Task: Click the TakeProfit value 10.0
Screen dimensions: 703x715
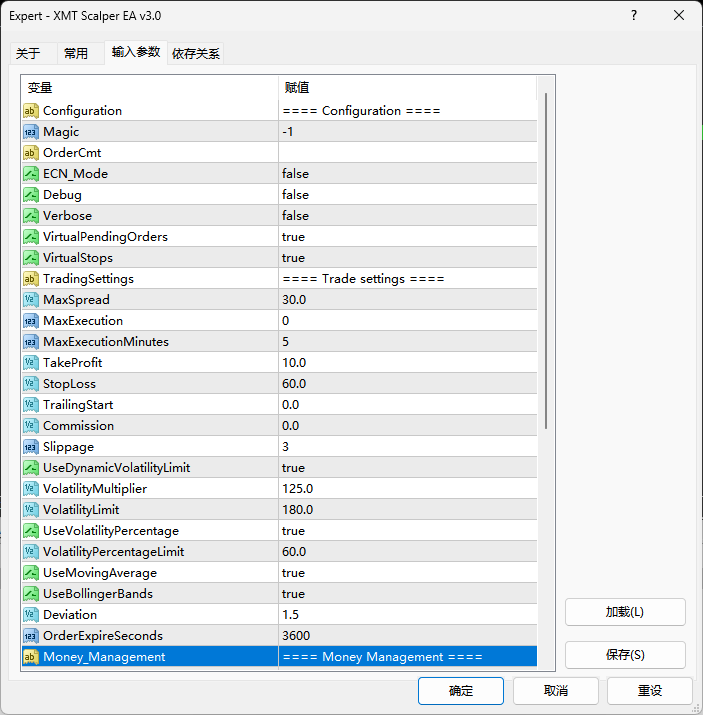Action: coord(294,363)
